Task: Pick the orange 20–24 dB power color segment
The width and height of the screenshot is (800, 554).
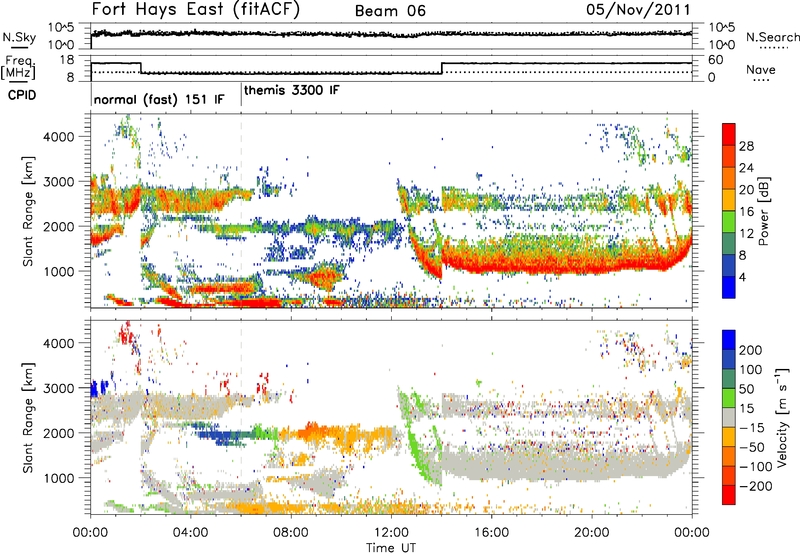Action: point(729,178)
